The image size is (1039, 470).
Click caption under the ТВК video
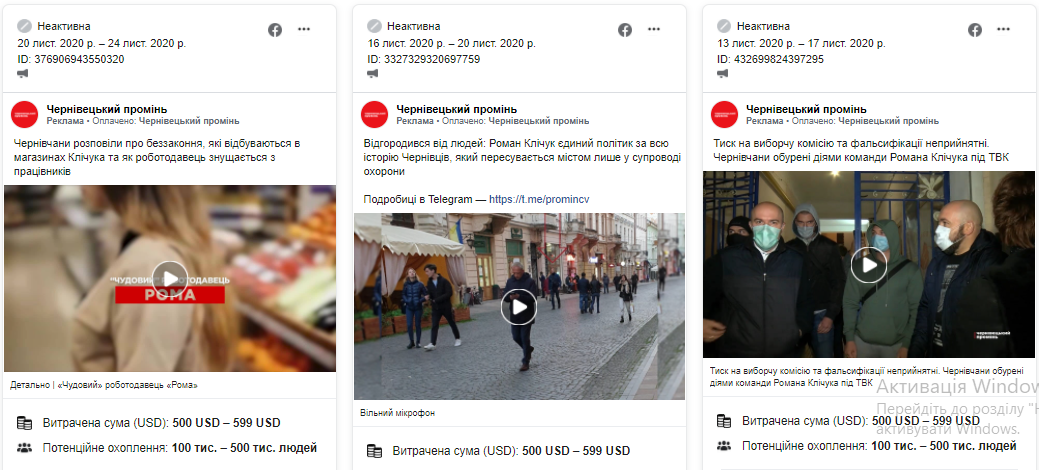(x=867, y=377)
